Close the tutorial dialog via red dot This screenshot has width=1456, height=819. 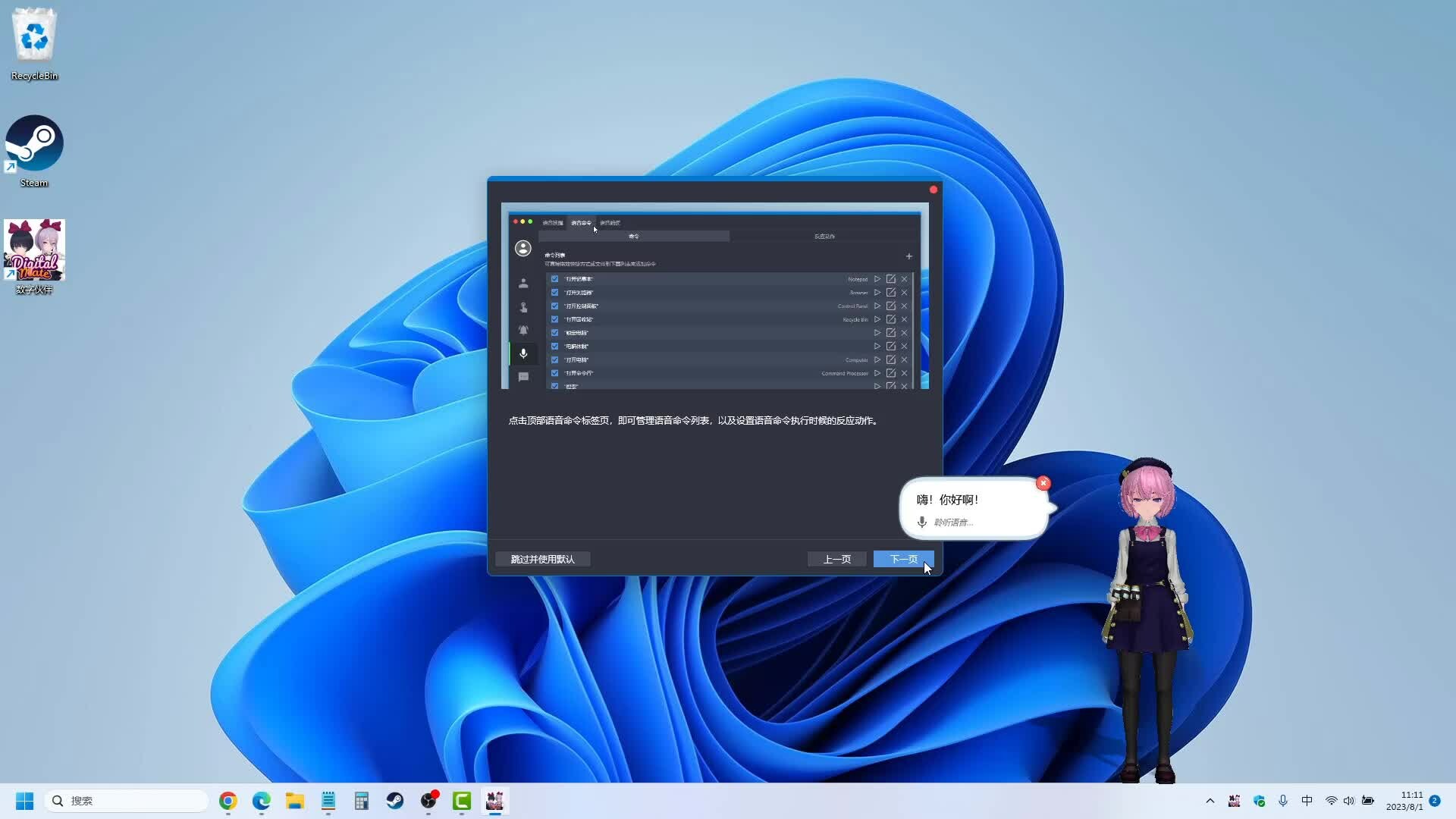click(x=934, y=190)
